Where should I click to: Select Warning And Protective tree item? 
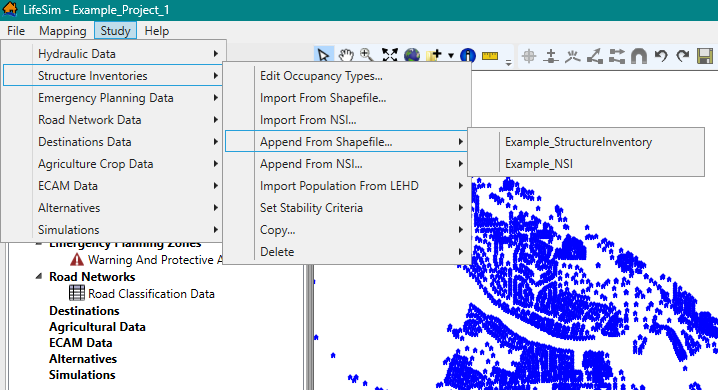[155, 260]
